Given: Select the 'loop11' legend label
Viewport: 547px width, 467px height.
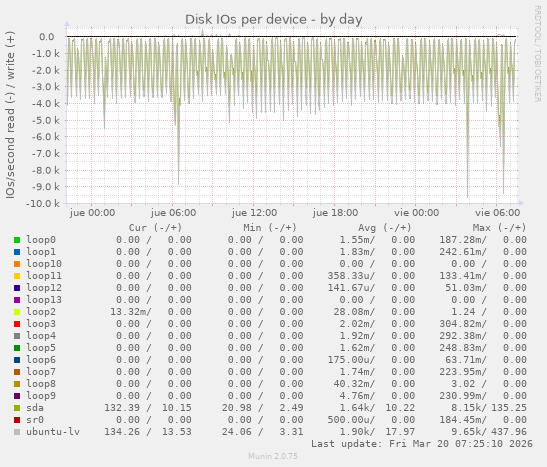Looking at the screenshot, I should [x=44, y=276].
